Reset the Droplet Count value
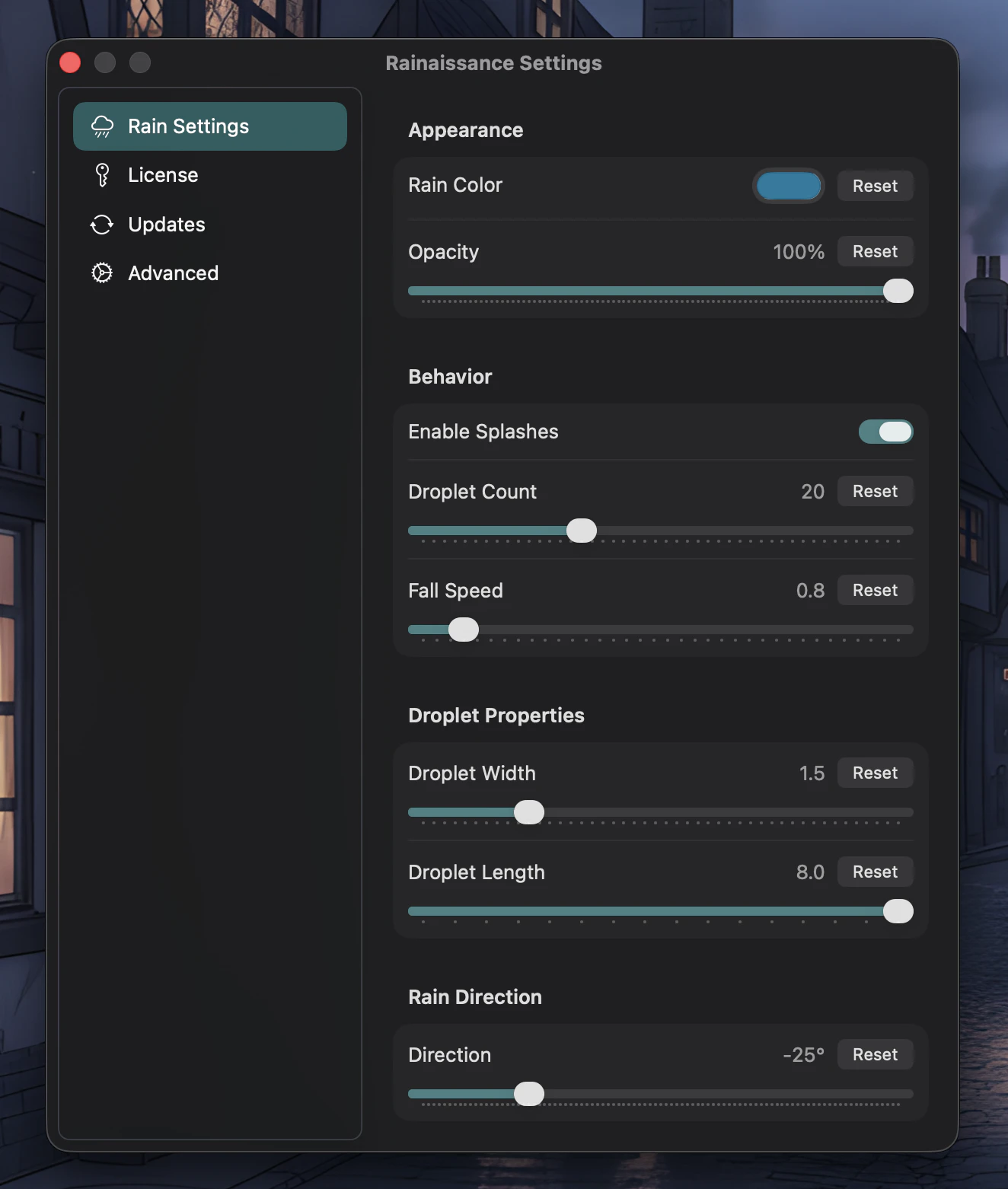 [875, 491]
